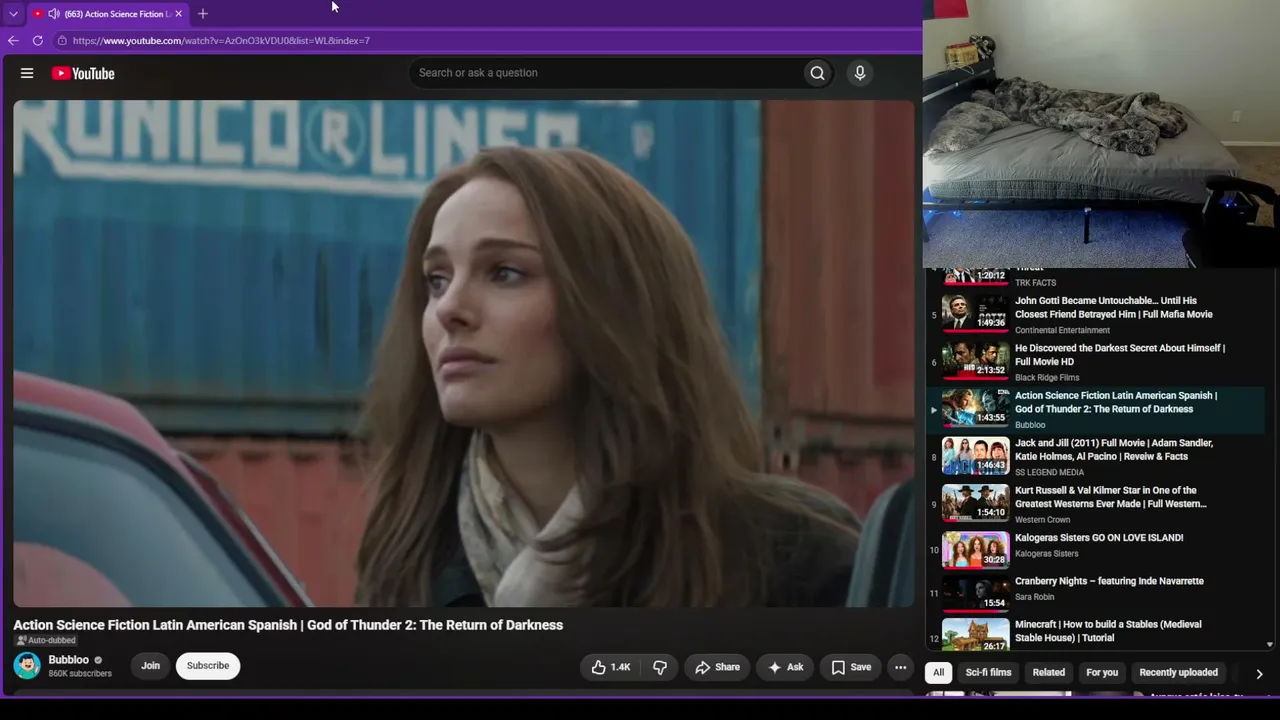Open more actions three-dot menu
The height and width of the screenshot is (720, 1280).
(900, 667)
